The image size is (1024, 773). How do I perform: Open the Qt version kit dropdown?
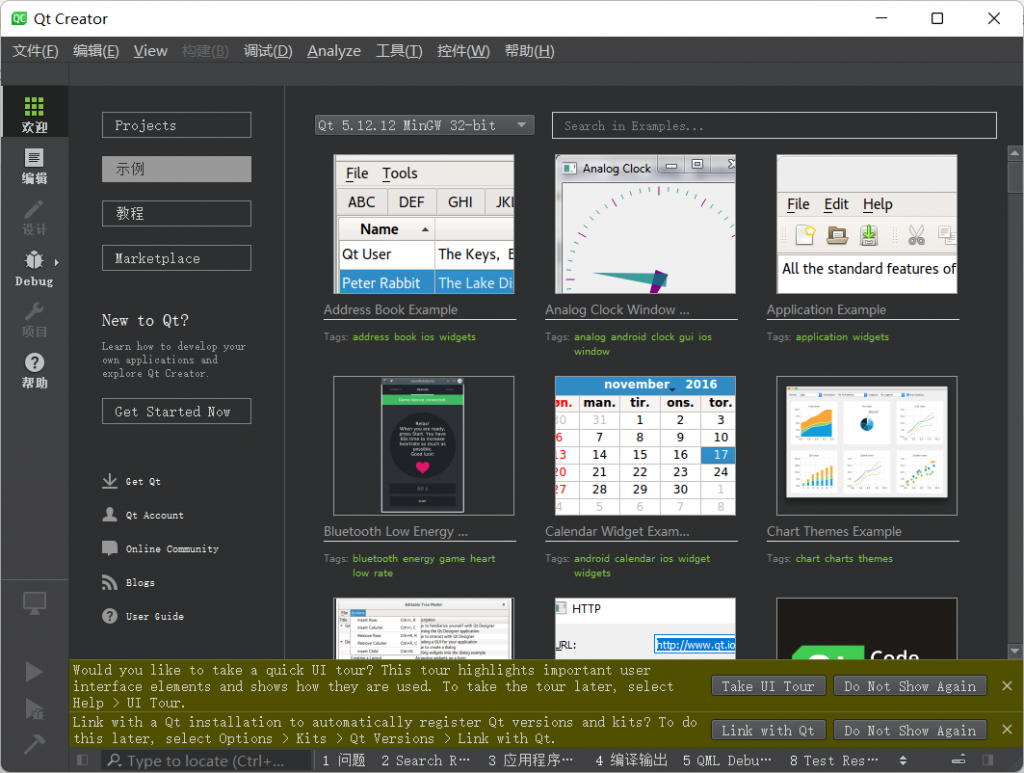coord(424,125)
